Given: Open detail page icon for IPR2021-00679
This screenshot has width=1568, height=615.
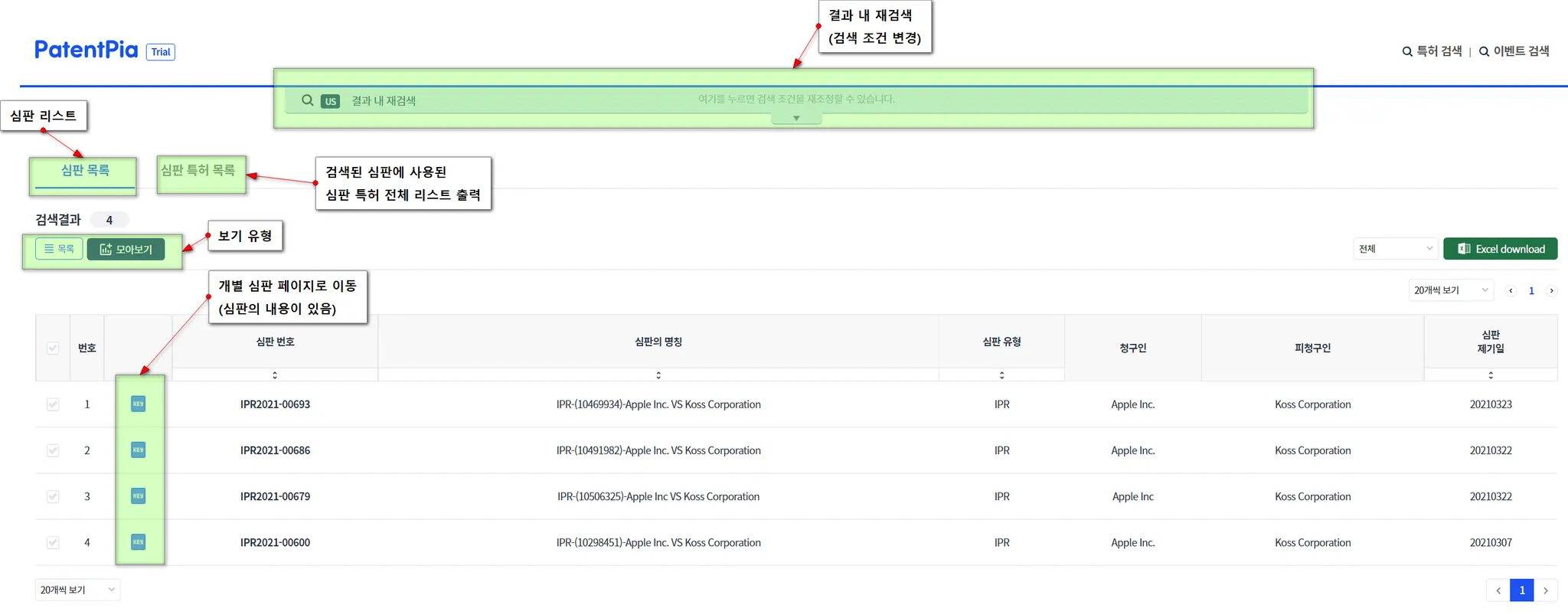Looking at the screenshot, I should click(138, 496).
